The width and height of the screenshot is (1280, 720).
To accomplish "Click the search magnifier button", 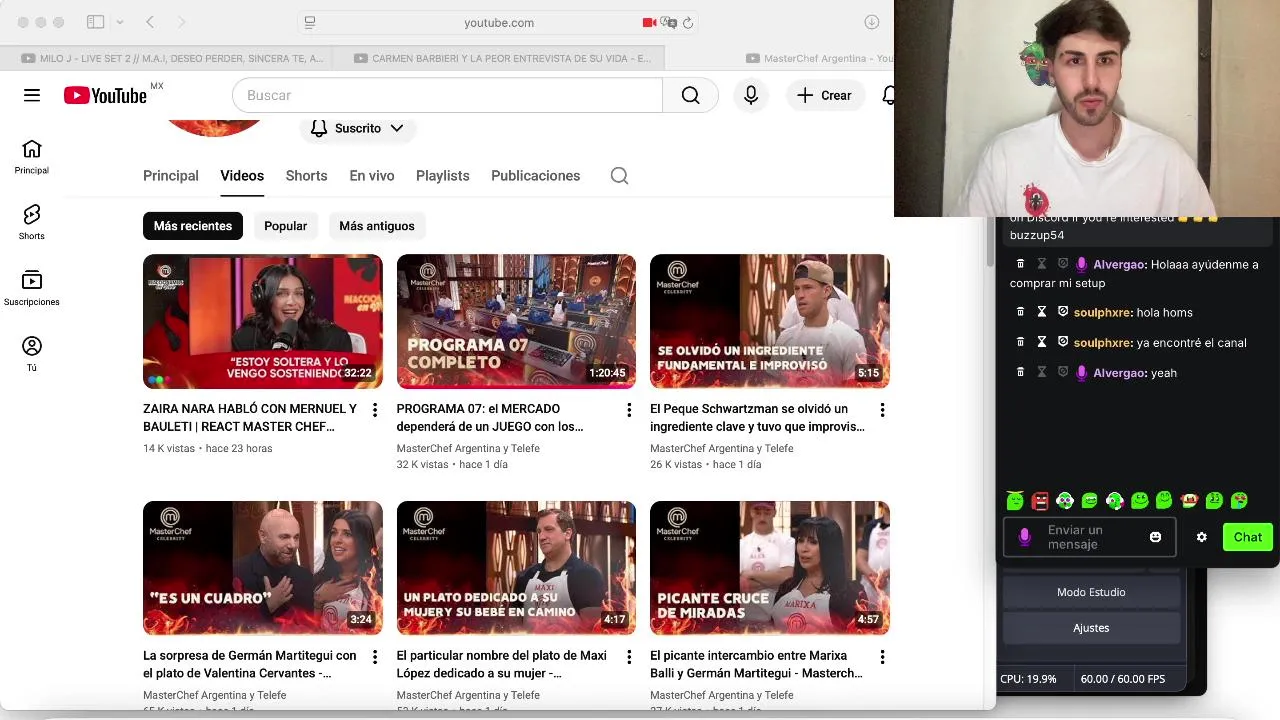I will click(x=690, y=95).
